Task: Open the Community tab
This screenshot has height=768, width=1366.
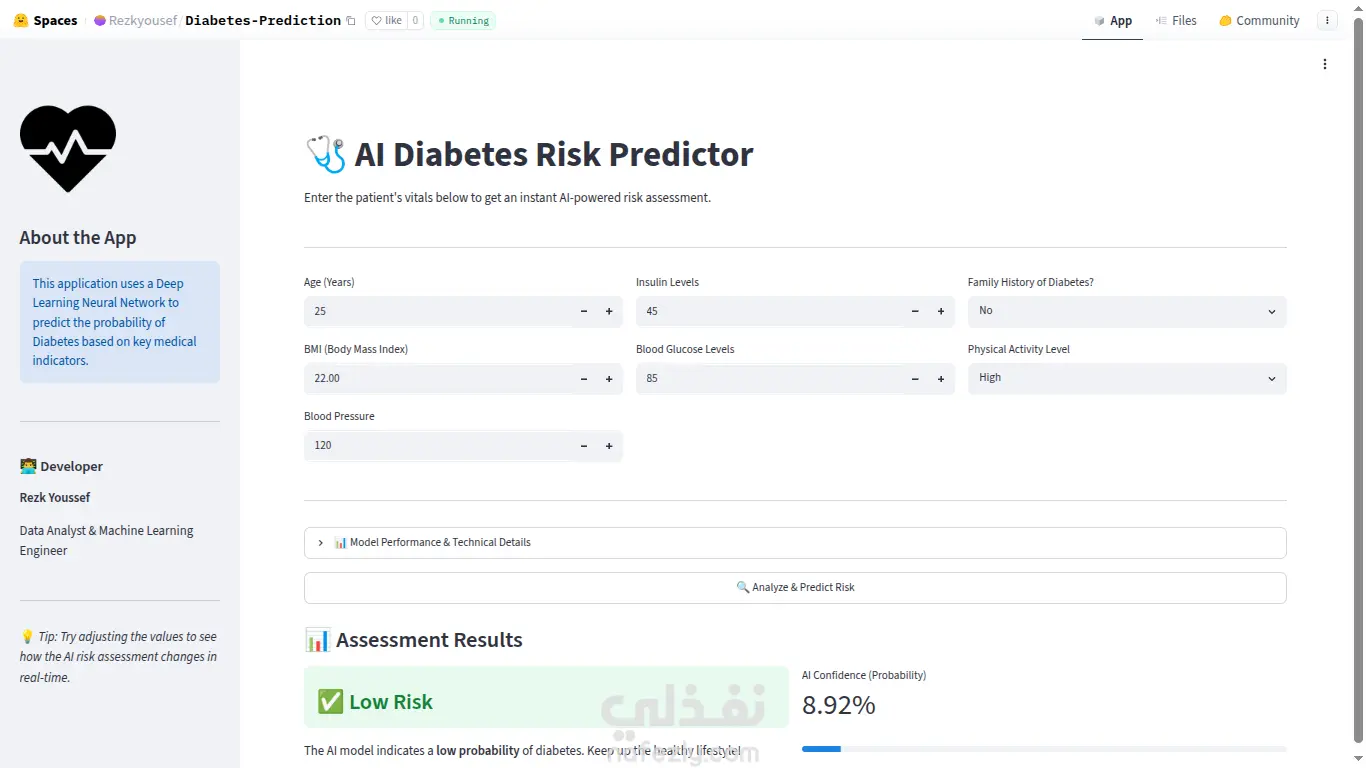Action: 1259,20
